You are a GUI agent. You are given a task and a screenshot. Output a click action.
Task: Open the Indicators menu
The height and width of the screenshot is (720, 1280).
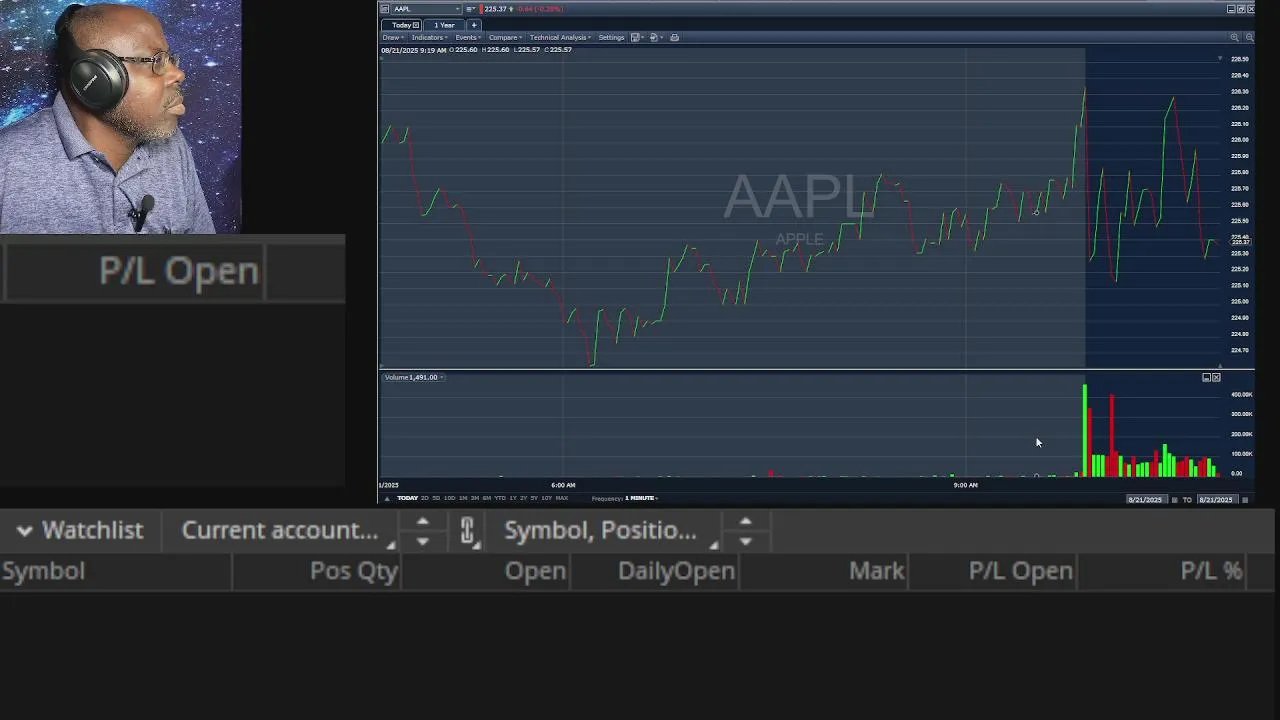[x=429, y=38]
